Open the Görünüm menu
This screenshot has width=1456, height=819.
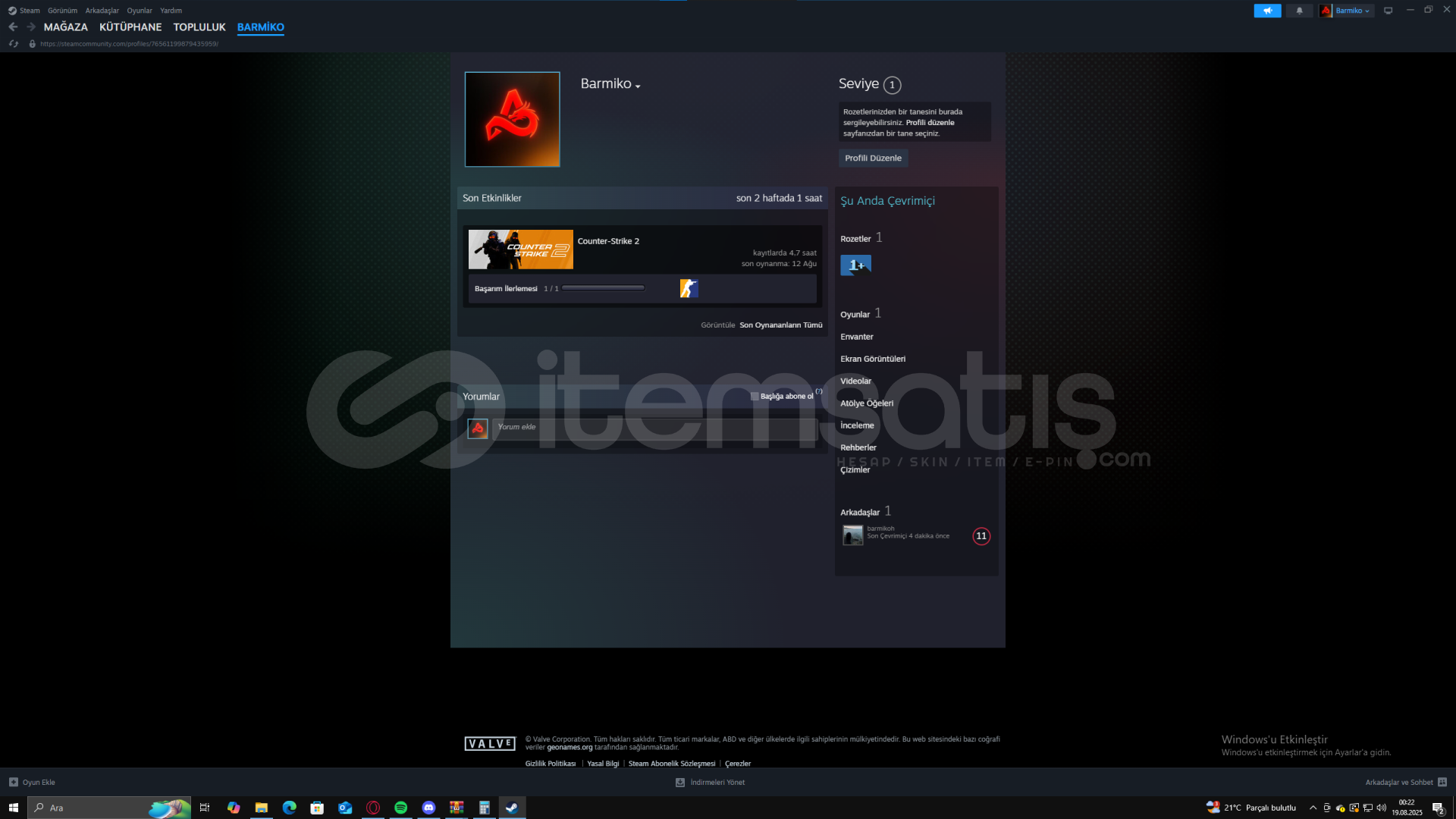(62, 11)
